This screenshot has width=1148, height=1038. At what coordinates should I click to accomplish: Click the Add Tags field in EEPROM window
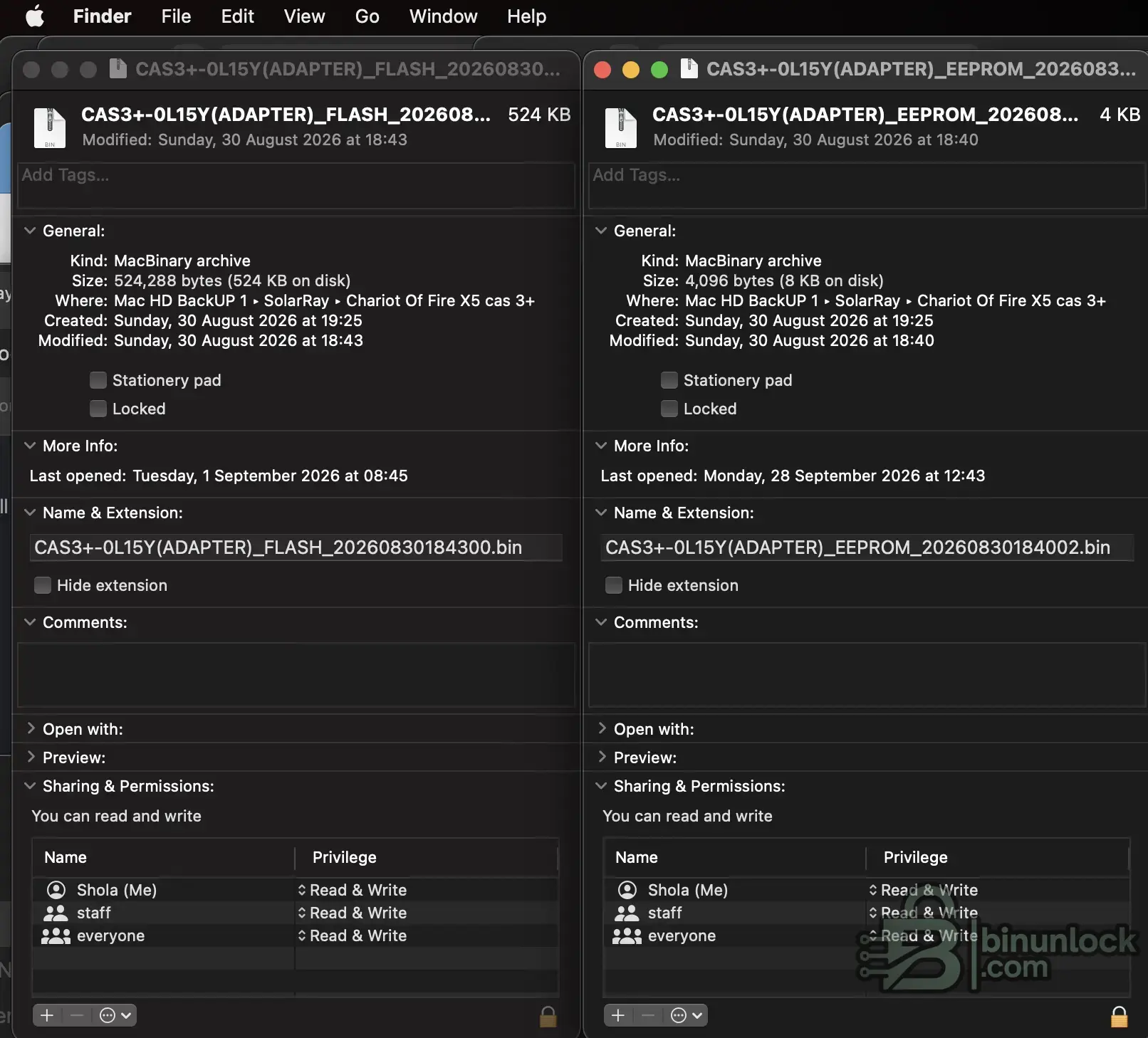[867, 186]
